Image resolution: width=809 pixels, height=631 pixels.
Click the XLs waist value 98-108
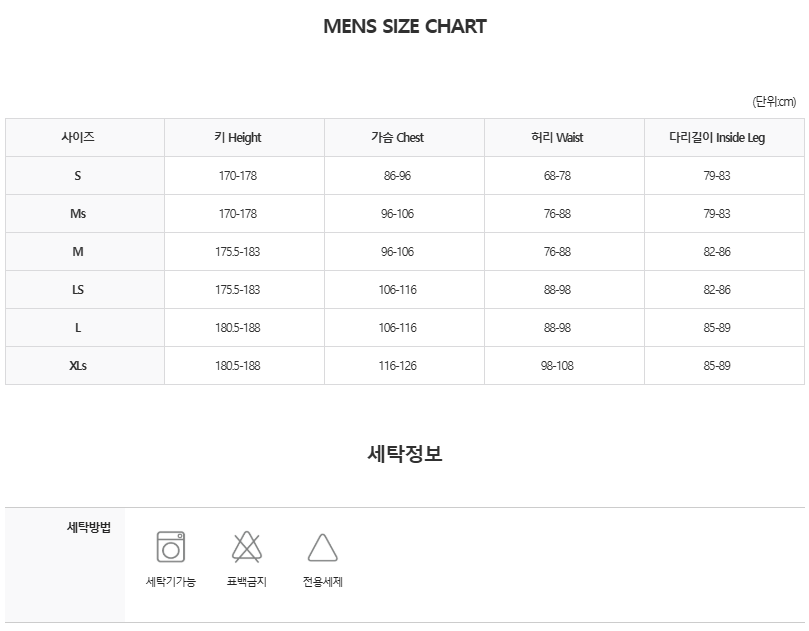point(557,366)
